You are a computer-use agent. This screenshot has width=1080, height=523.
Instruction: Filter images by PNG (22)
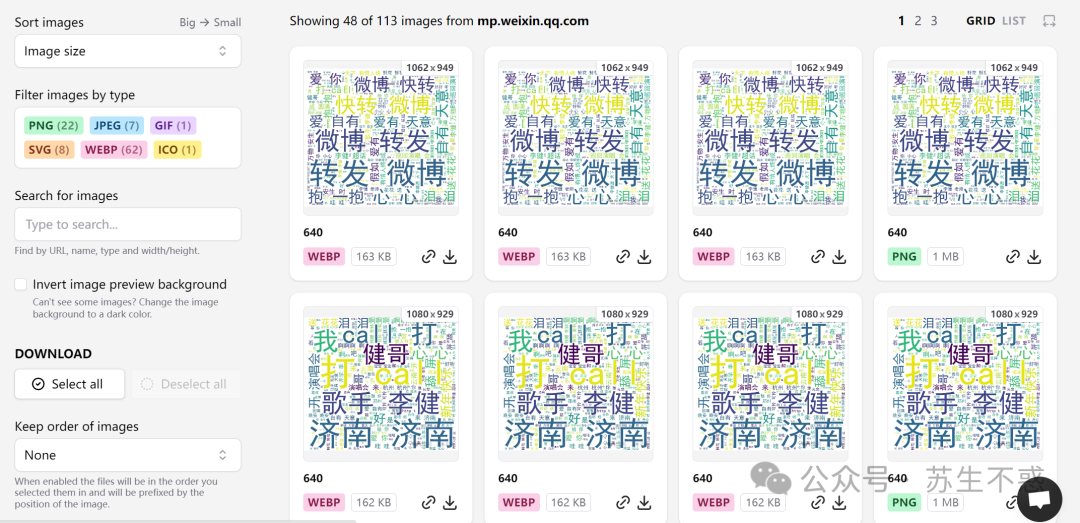tap(54, 125)
